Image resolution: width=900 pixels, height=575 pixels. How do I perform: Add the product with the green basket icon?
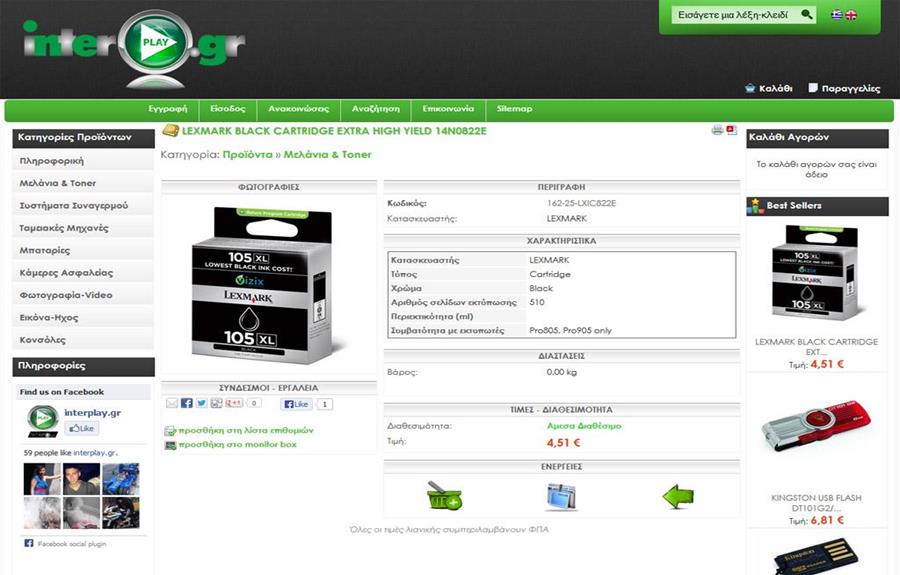point(444,496)
